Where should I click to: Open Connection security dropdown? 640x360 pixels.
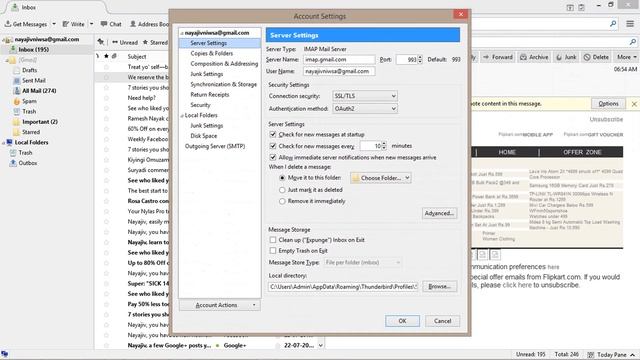364,96
